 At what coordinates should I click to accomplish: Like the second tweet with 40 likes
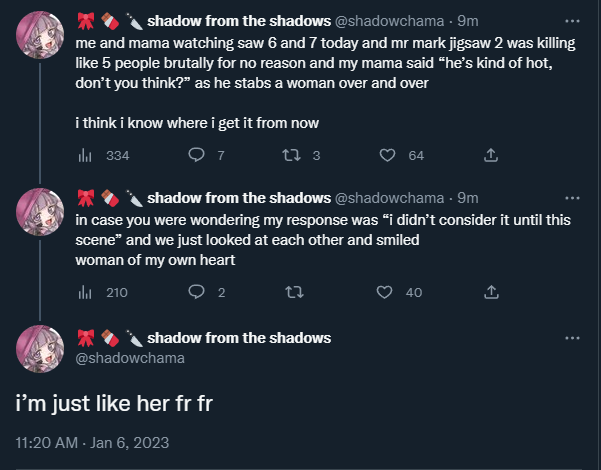pos(385,292)
